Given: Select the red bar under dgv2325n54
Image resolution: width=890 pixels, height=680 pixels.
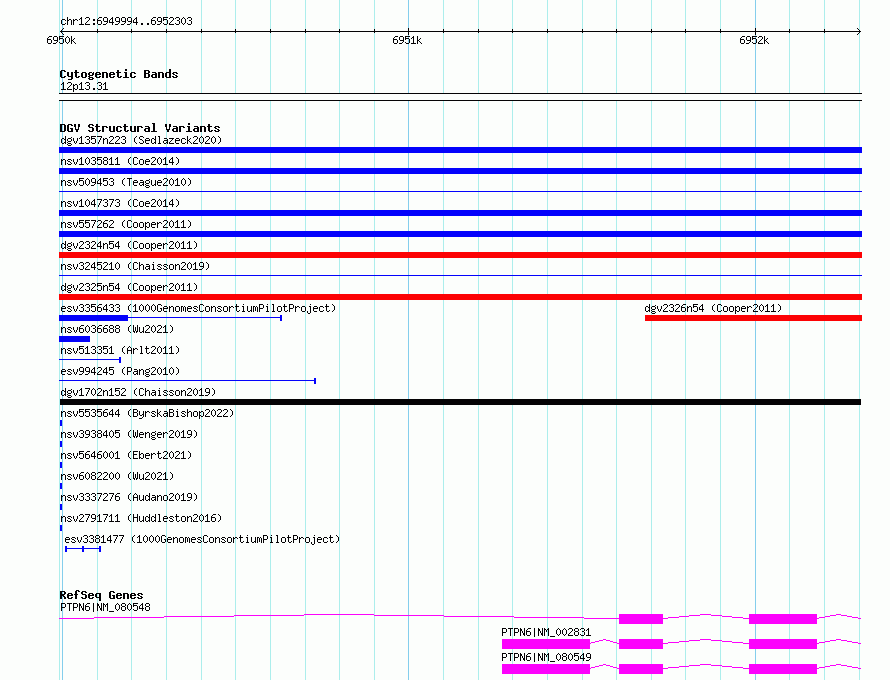Looking at the screenshot, I should pyautogui.click(x=460, y=297).
